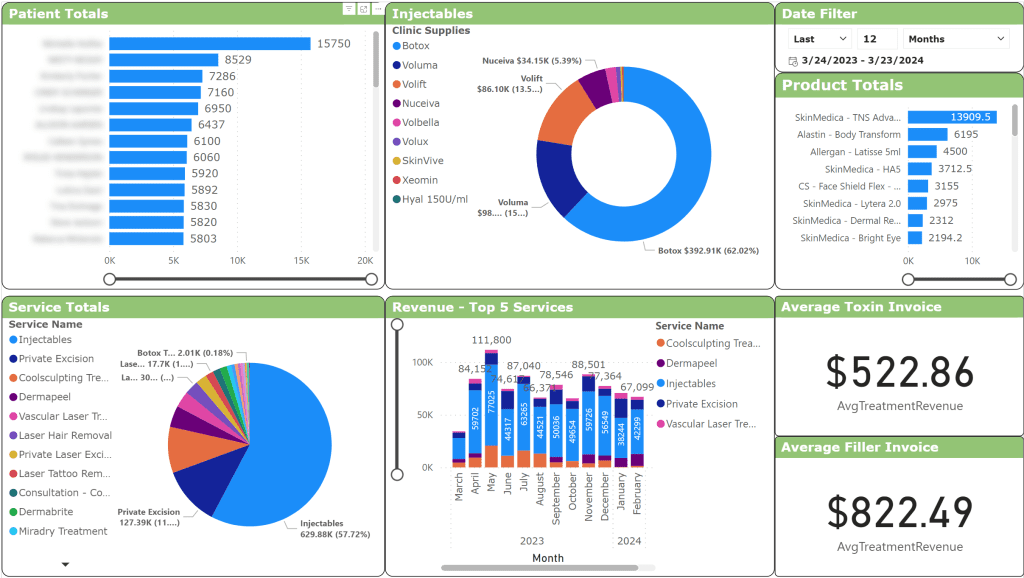Open focus mode for Patient Totals visual
1024x578 pixels.
click(363, 9)
